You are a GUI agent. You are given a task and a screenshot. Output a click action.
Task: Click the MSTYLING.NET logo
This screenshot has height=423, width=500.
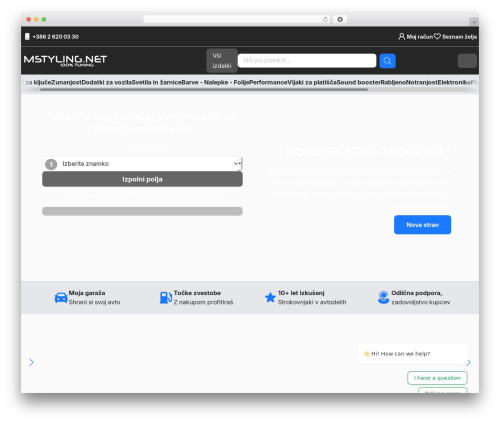(x=65, y=60)
